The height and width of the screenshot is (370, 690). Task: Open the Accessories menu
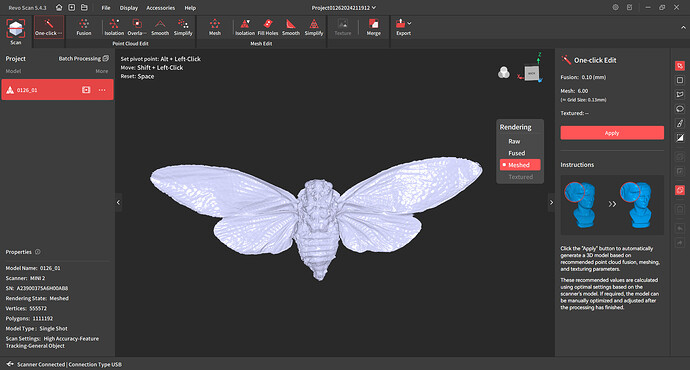click(160, 8)
